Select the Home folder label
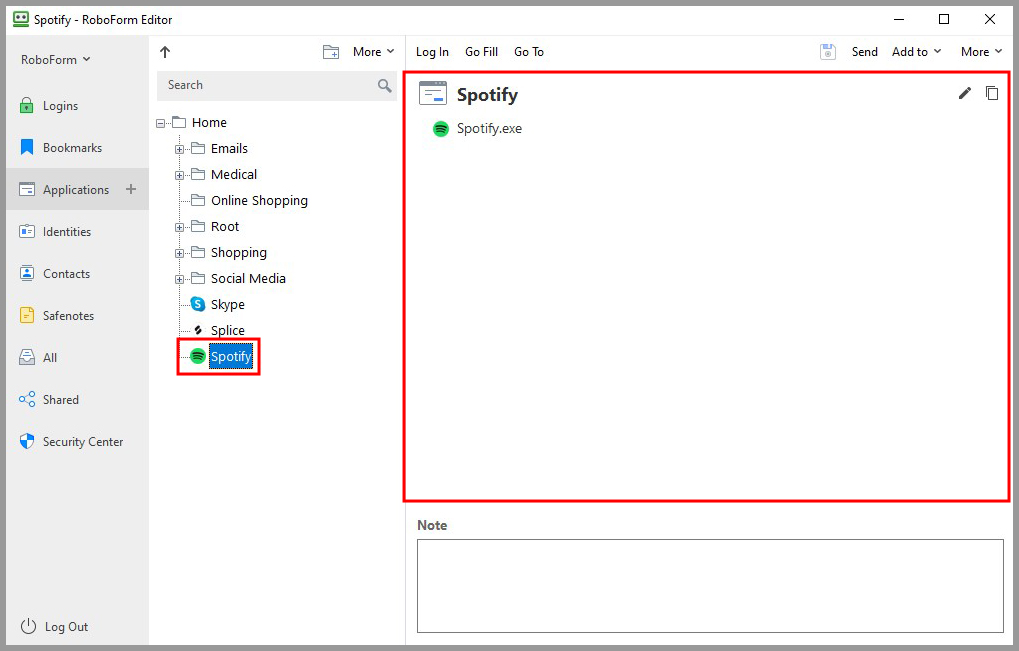The height and width of the screenshot is (651, 1019). tap(209, 123)
